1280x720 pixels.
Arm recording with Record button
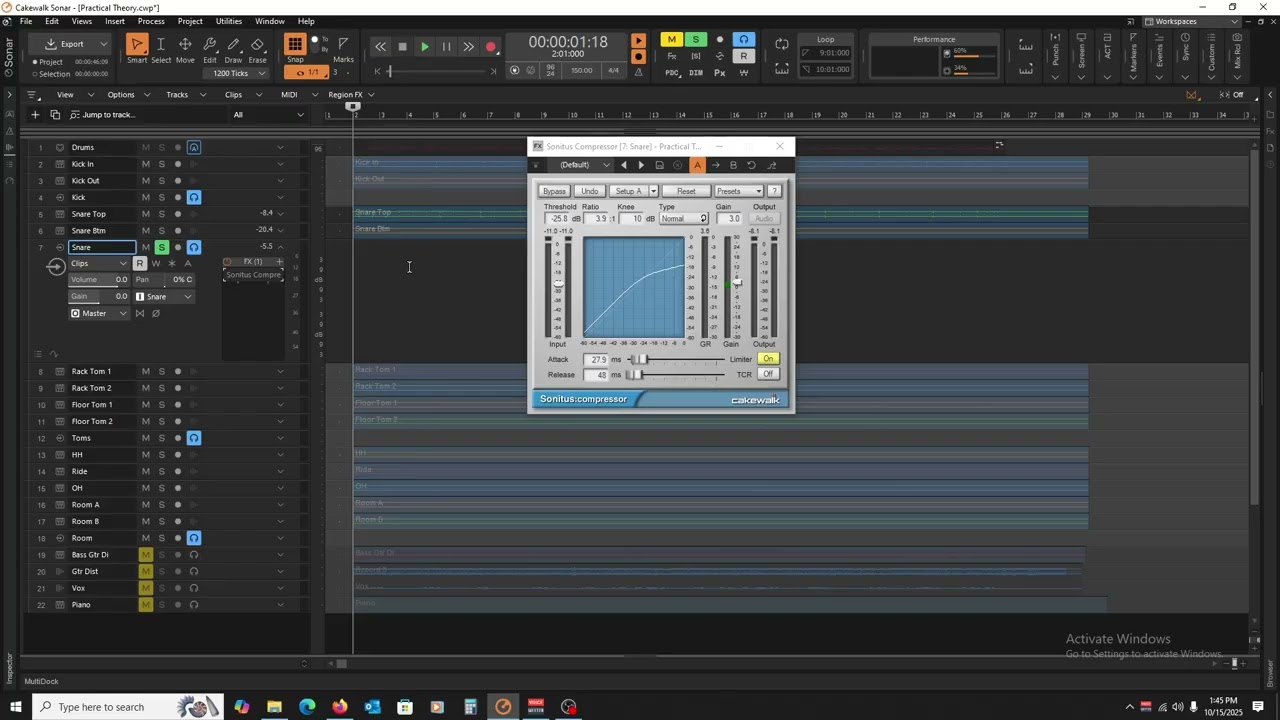[491, 47]
